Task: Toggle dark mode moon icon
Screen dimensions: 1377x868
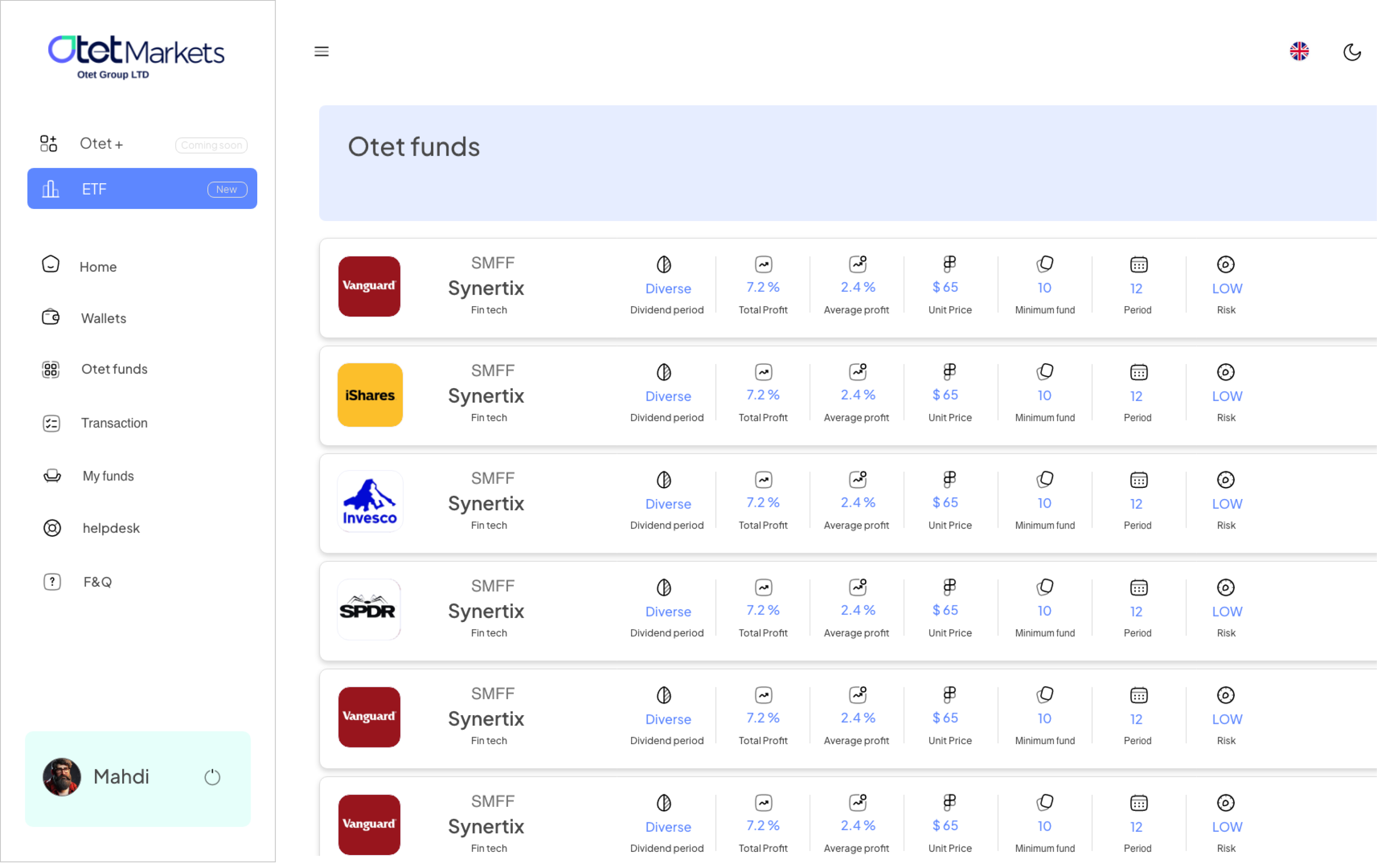Action: (1351, 52)
